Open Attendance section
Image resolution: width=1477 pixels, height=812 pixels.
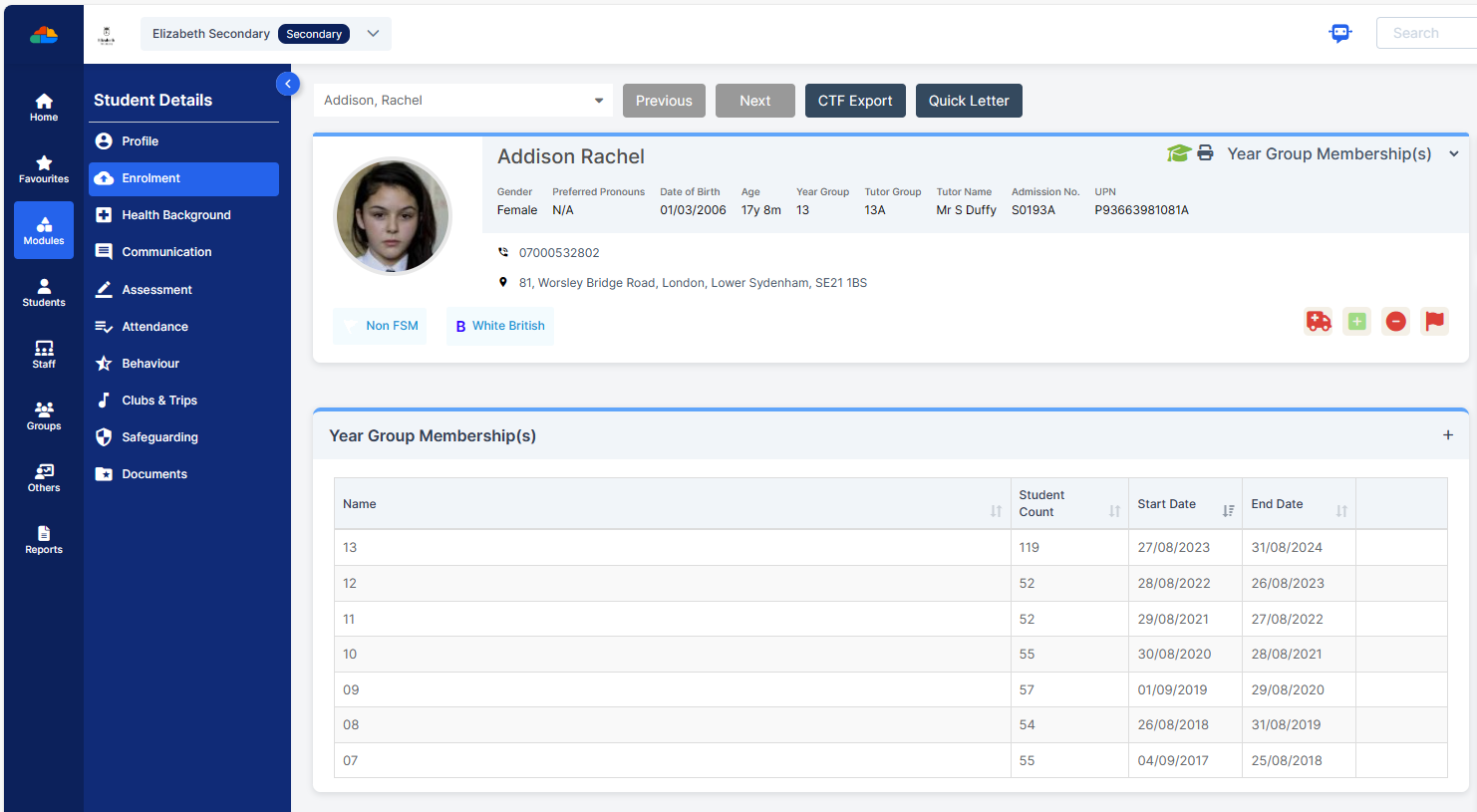183,327
